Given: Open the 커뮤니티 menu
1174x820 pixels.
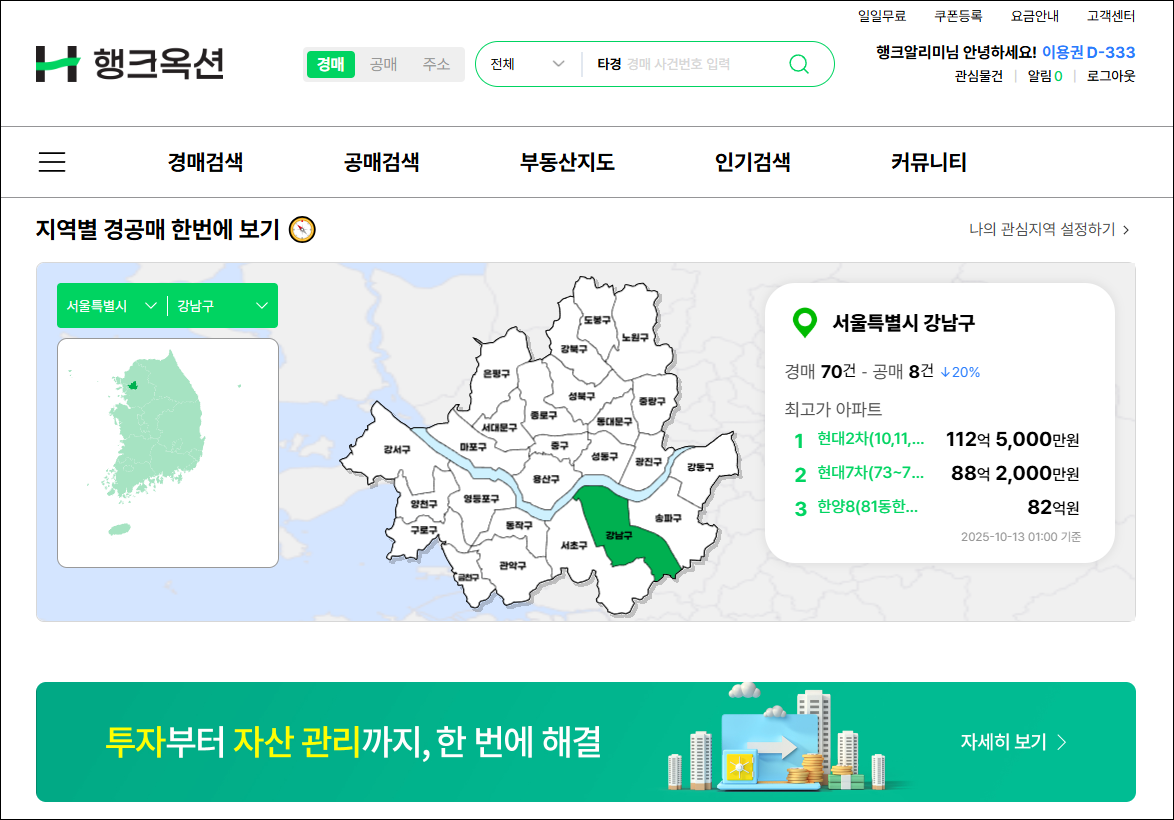Looking at the screenshot, I should (x=928, y=162).
